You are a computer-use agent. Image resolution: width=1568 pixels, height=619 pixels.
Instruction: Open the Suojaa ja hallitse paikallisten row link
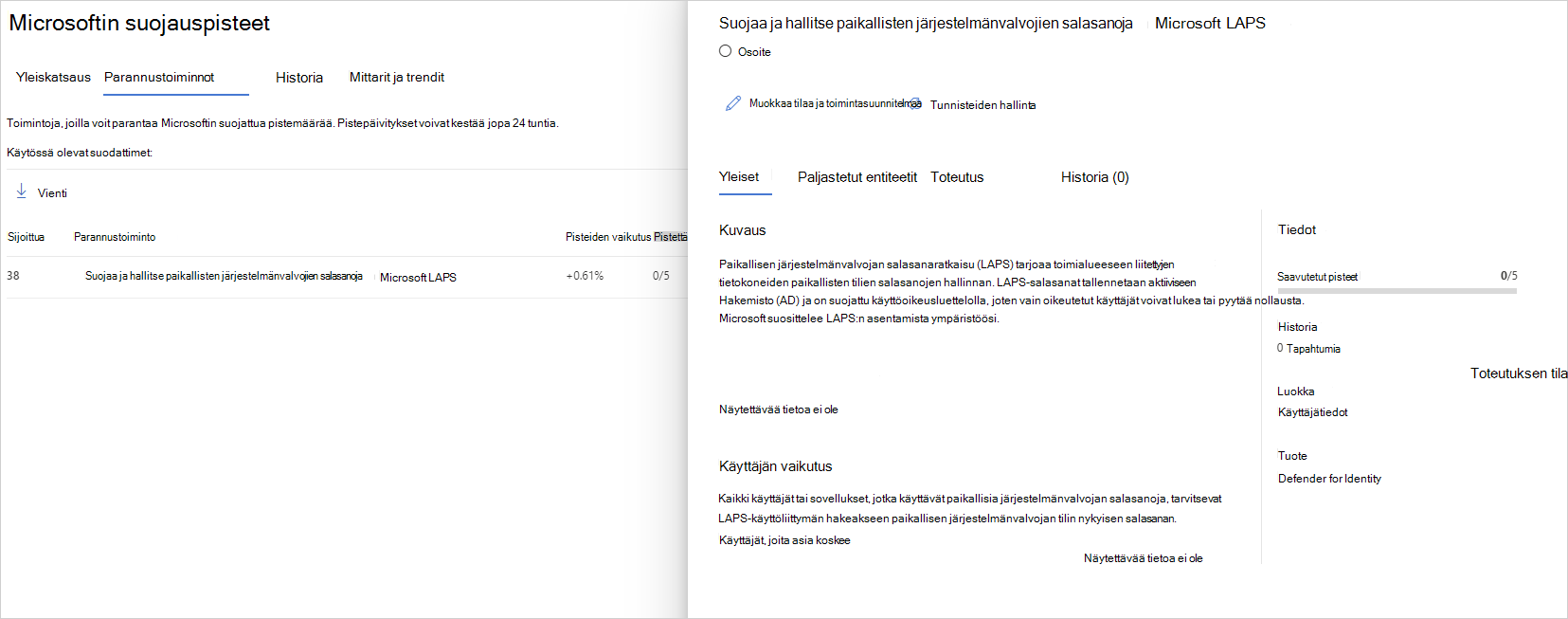click(224, 276)
